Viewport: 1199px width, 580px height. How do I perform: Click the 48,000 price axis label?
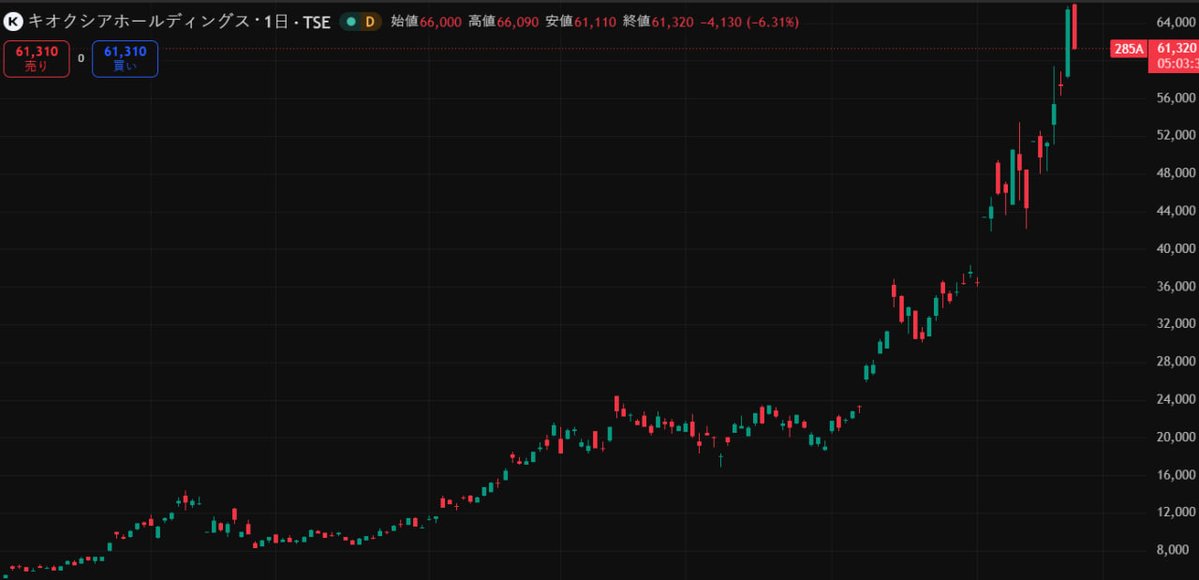coord(1176,173)
